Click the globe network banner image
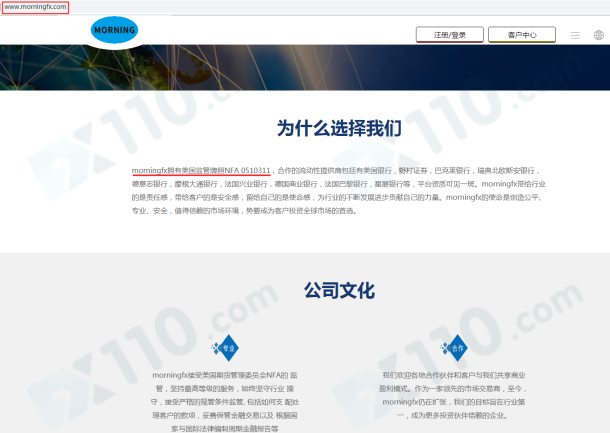 305,67
